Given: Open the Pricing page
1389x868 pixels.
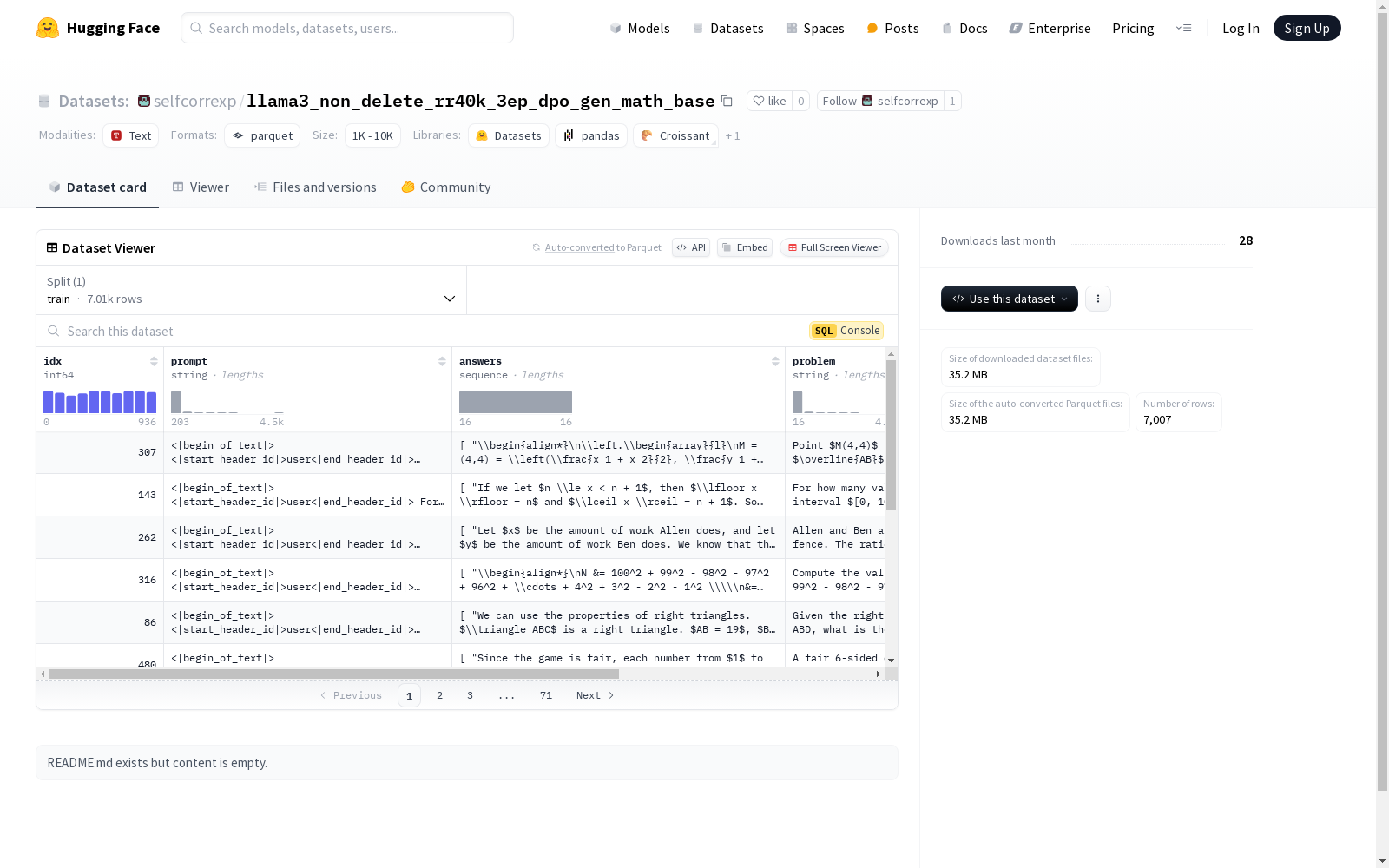Looking at the screenshot, I should tap(1133, 28).
